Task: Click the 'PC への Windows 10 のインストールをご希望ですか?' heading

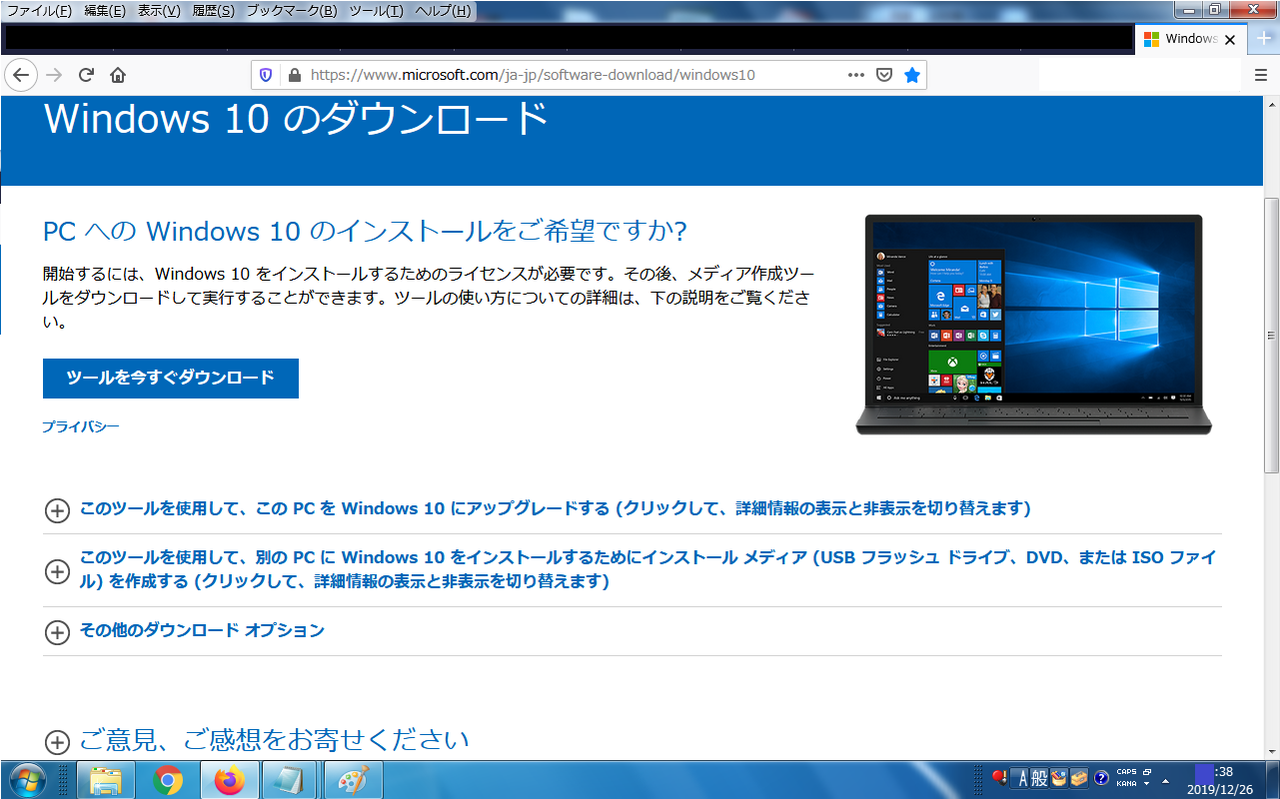Action: tap(365, 232)
